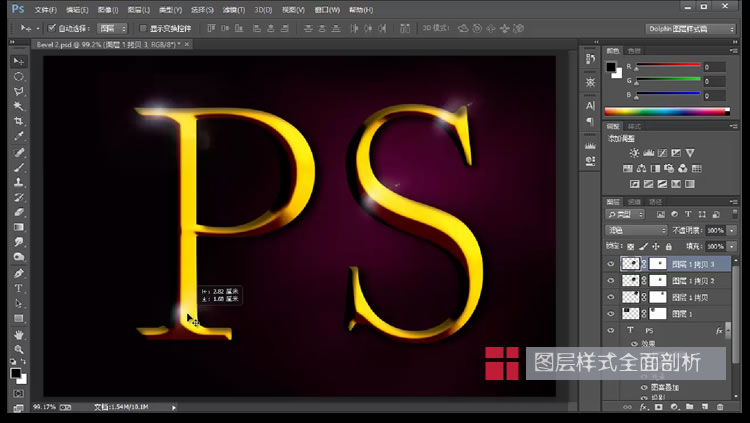Select the Magic Wand tool
The height and width of the screenshot is (423, 750).
click(x=19, y=106)
